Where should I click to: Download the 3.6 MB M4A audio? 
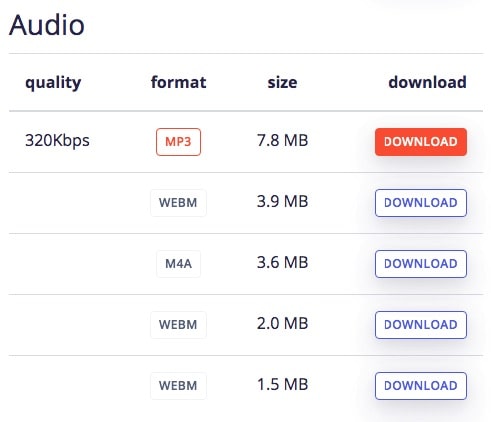(x=421, y=264)
